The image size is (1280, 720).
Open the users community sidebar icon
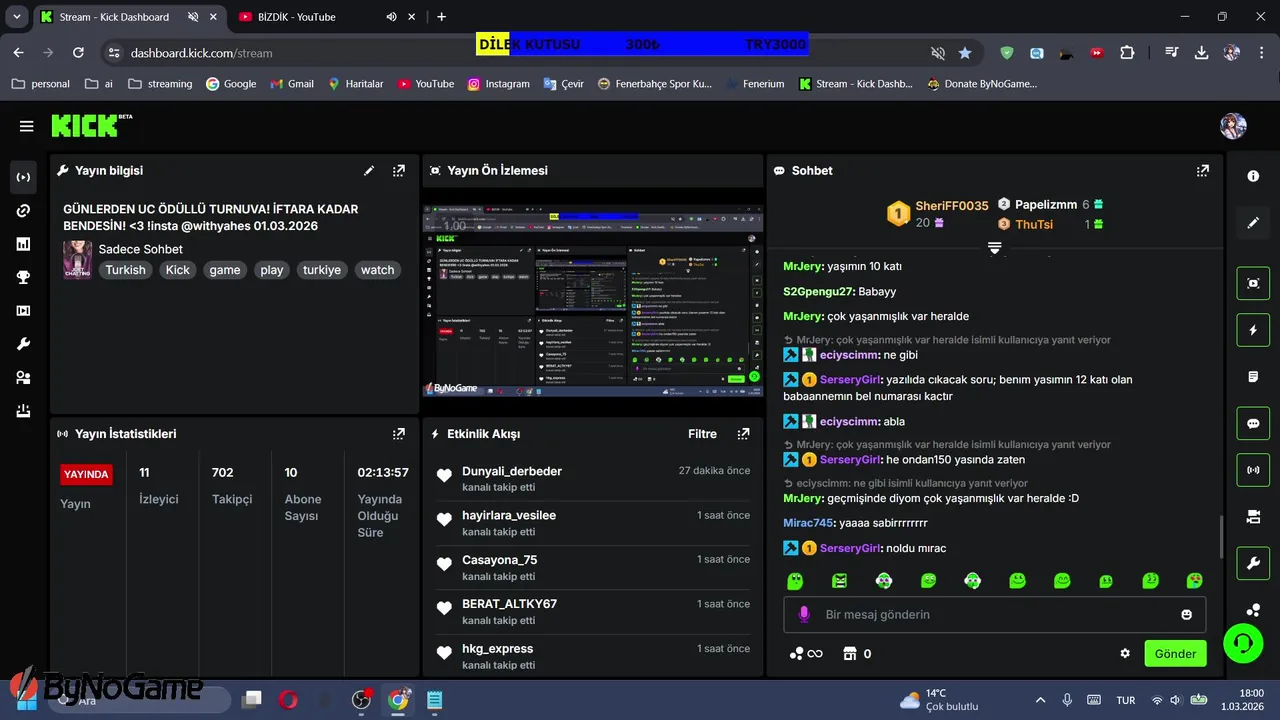[23, 378]
